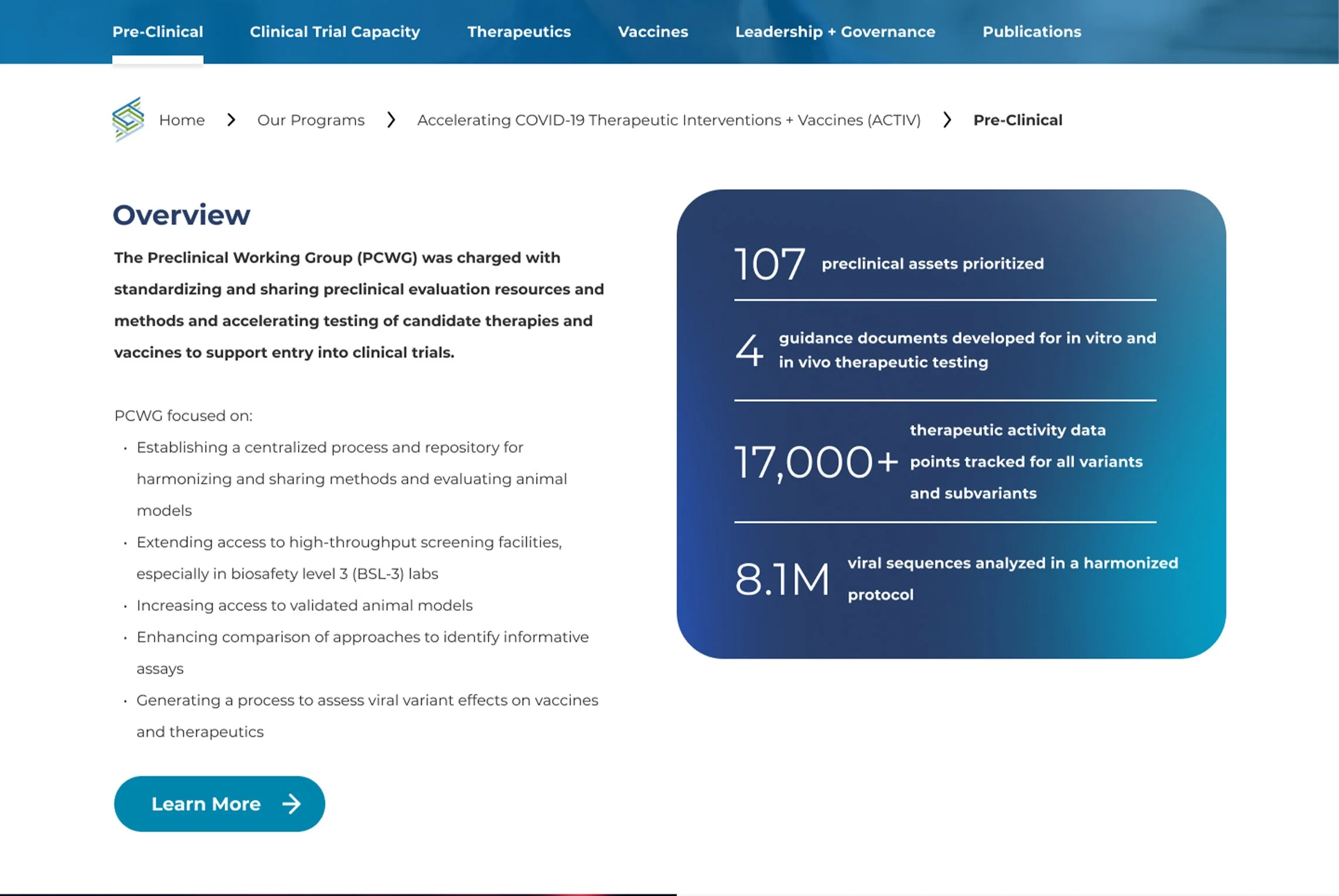1339x896 pixels.
Task: Select Leadership + Governance tab
Action: point(835,32)
